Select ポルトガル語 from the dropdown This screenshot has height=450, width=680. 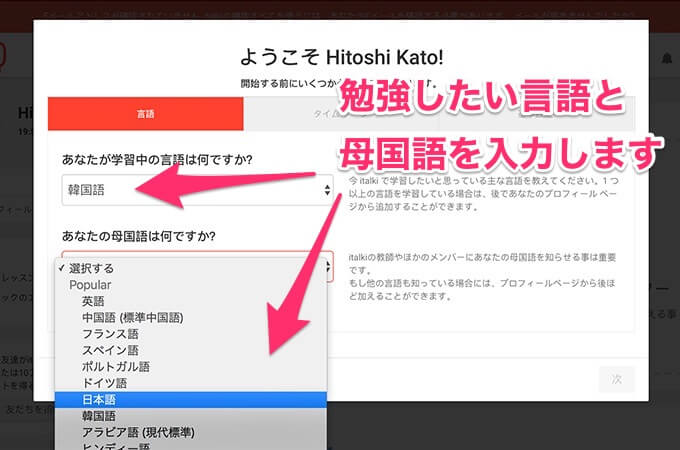click(191, 367)
